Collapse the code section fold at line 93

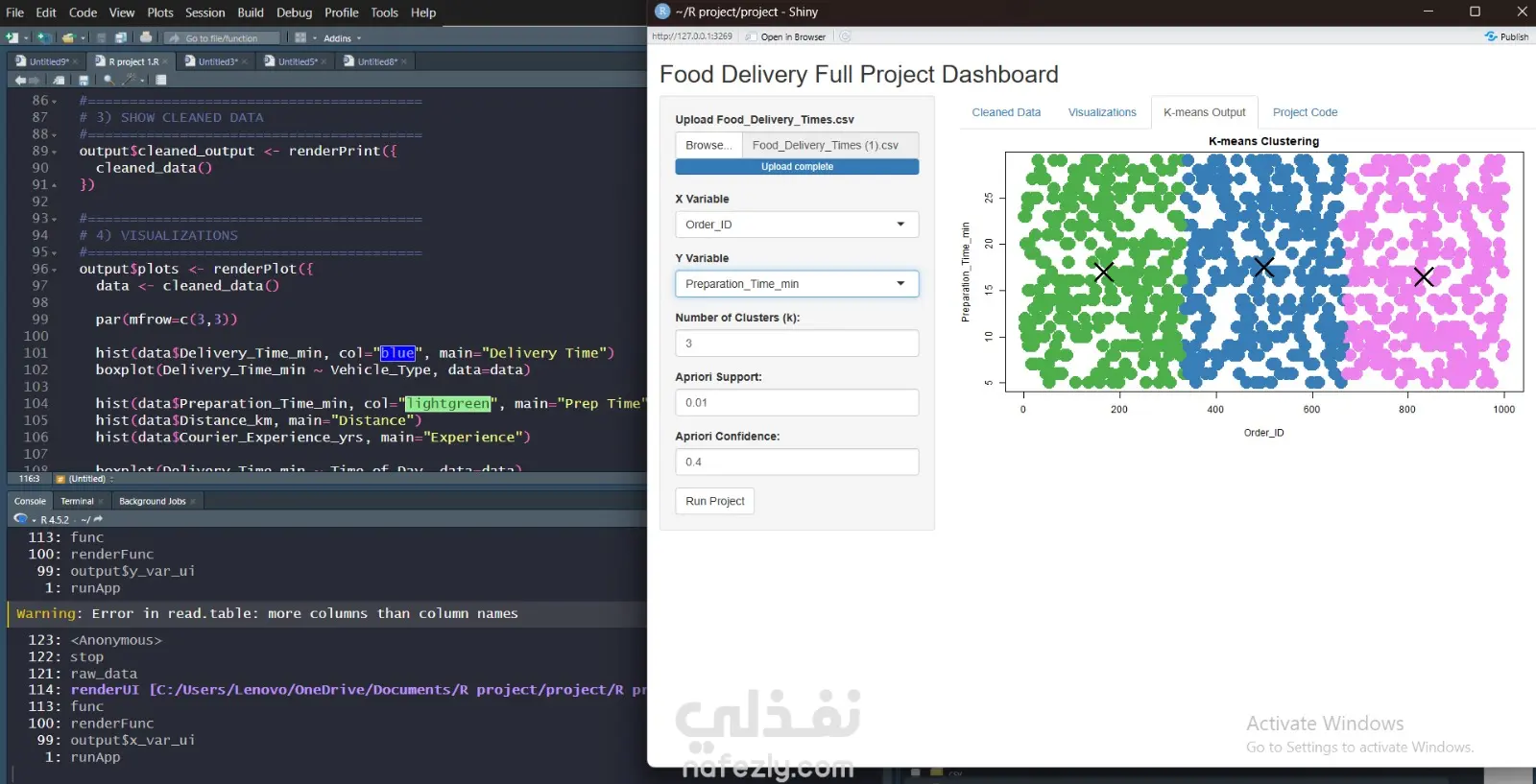pyautogui.click(x=55, y=219)
